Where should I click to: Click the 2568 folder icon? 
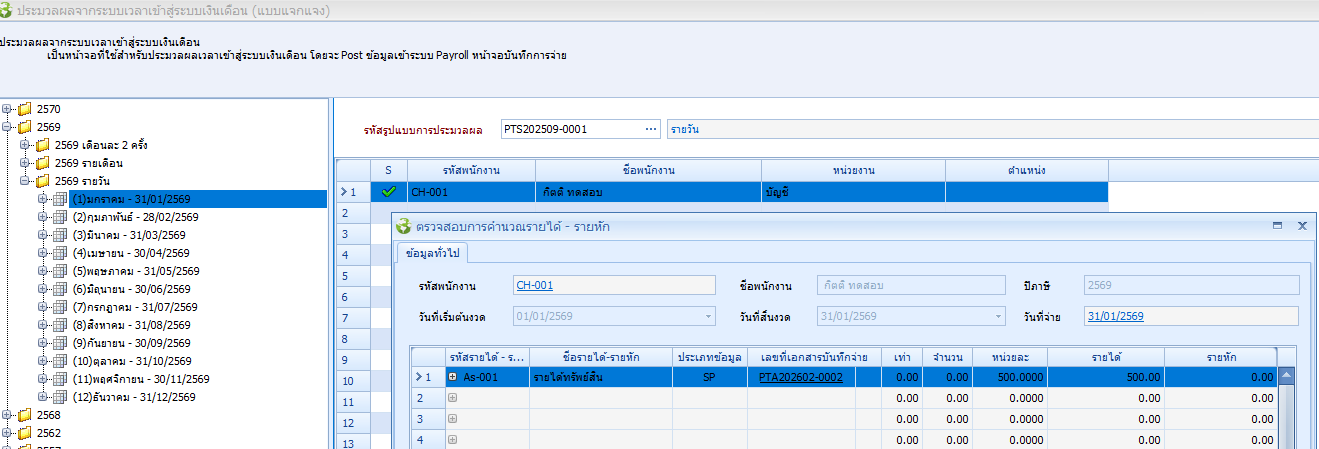24,415
